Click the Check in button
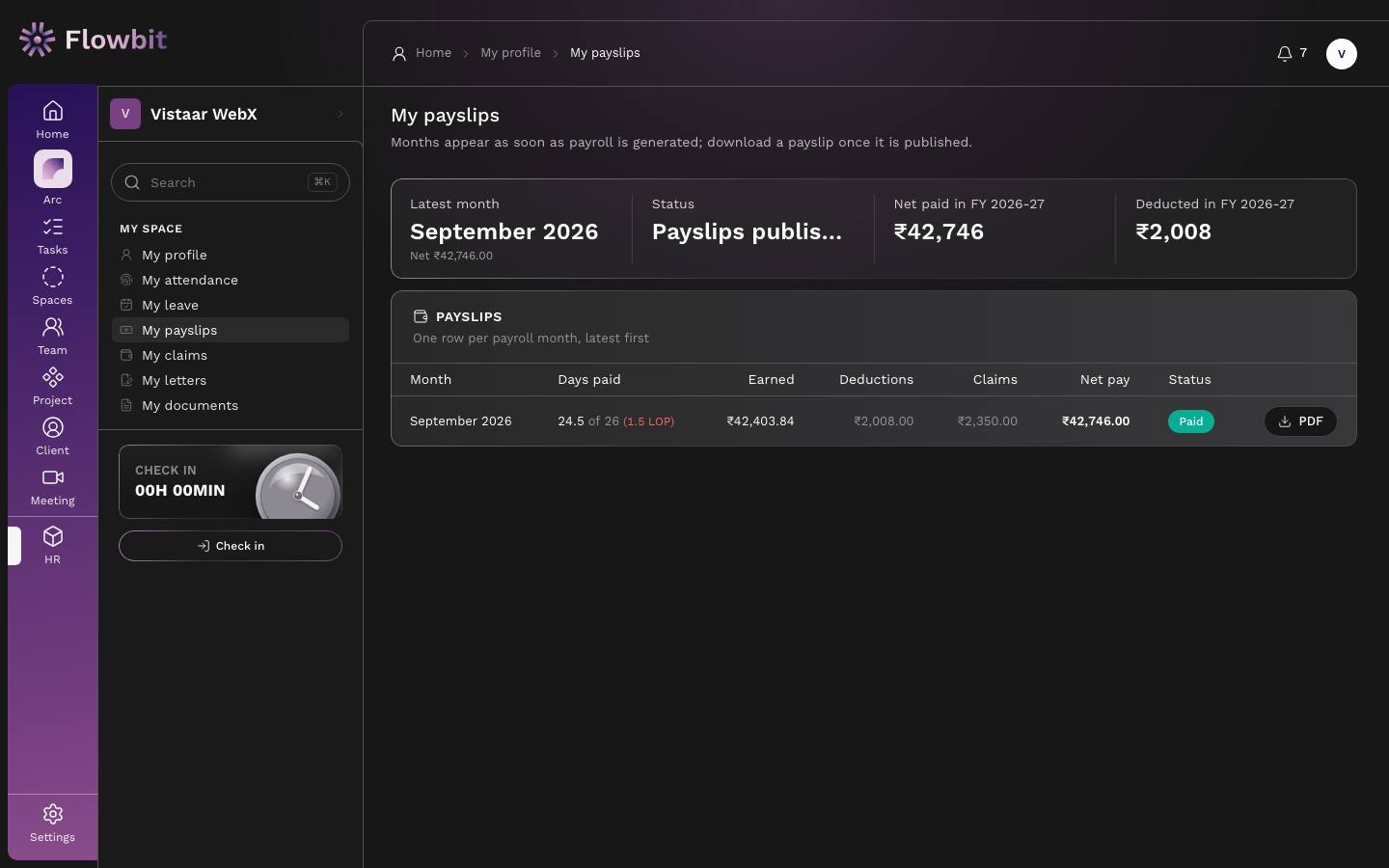Image resolution: width=1389 pixels, height=868 pixels. (x=231, y=546)
